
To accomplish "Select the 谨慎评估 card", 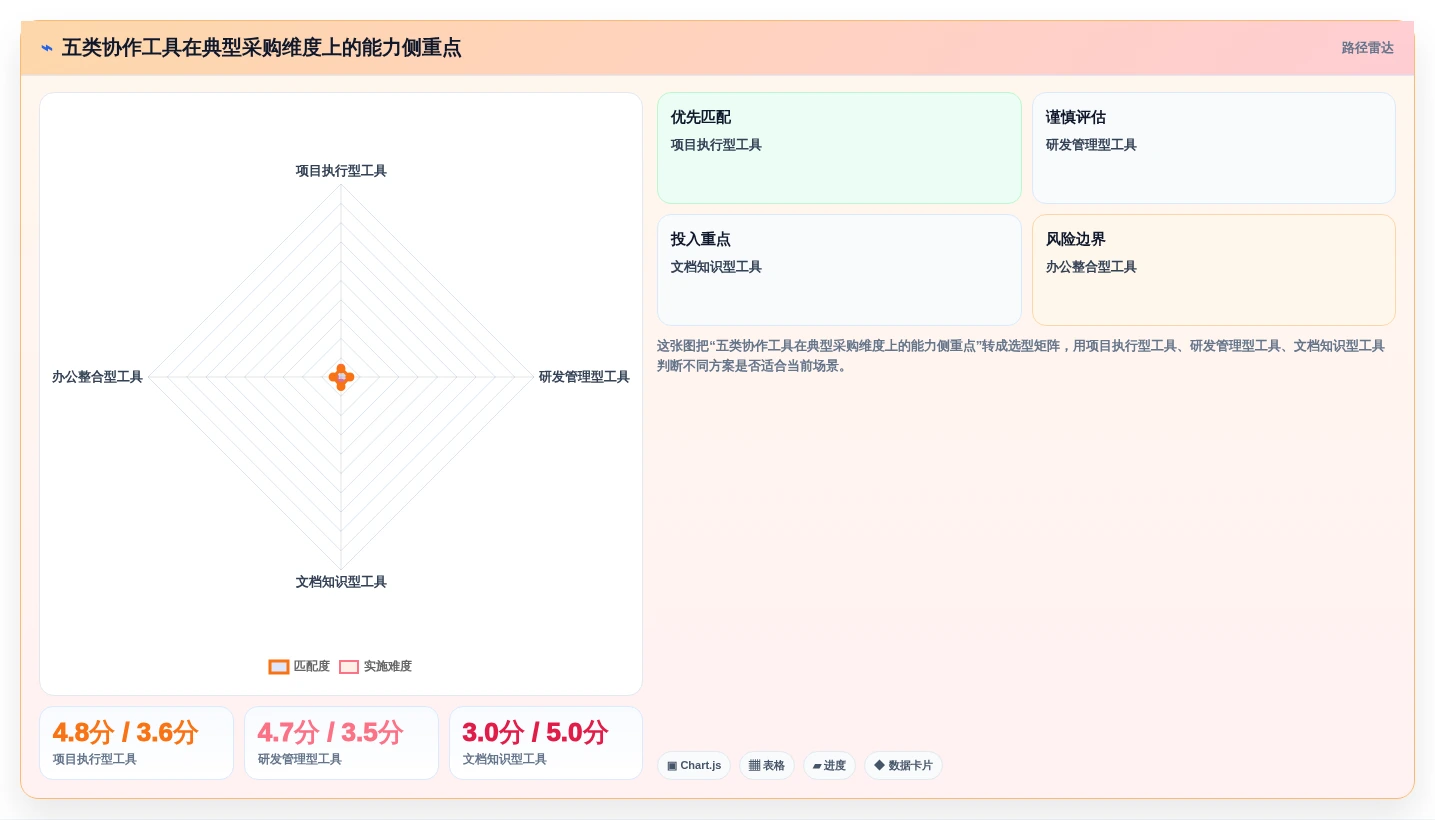I will 1213,148.
